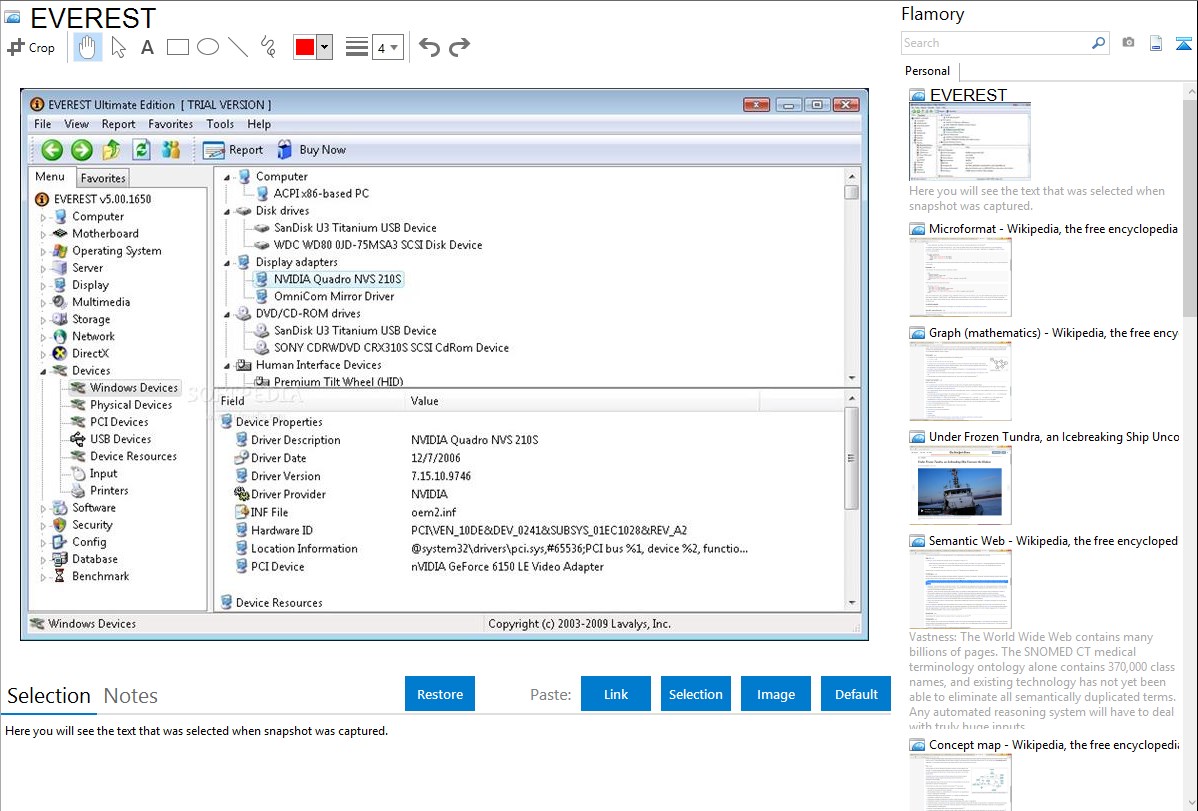Pick the ellipse shape tool
Screen dimensions: 1198x811
point(208,47)
